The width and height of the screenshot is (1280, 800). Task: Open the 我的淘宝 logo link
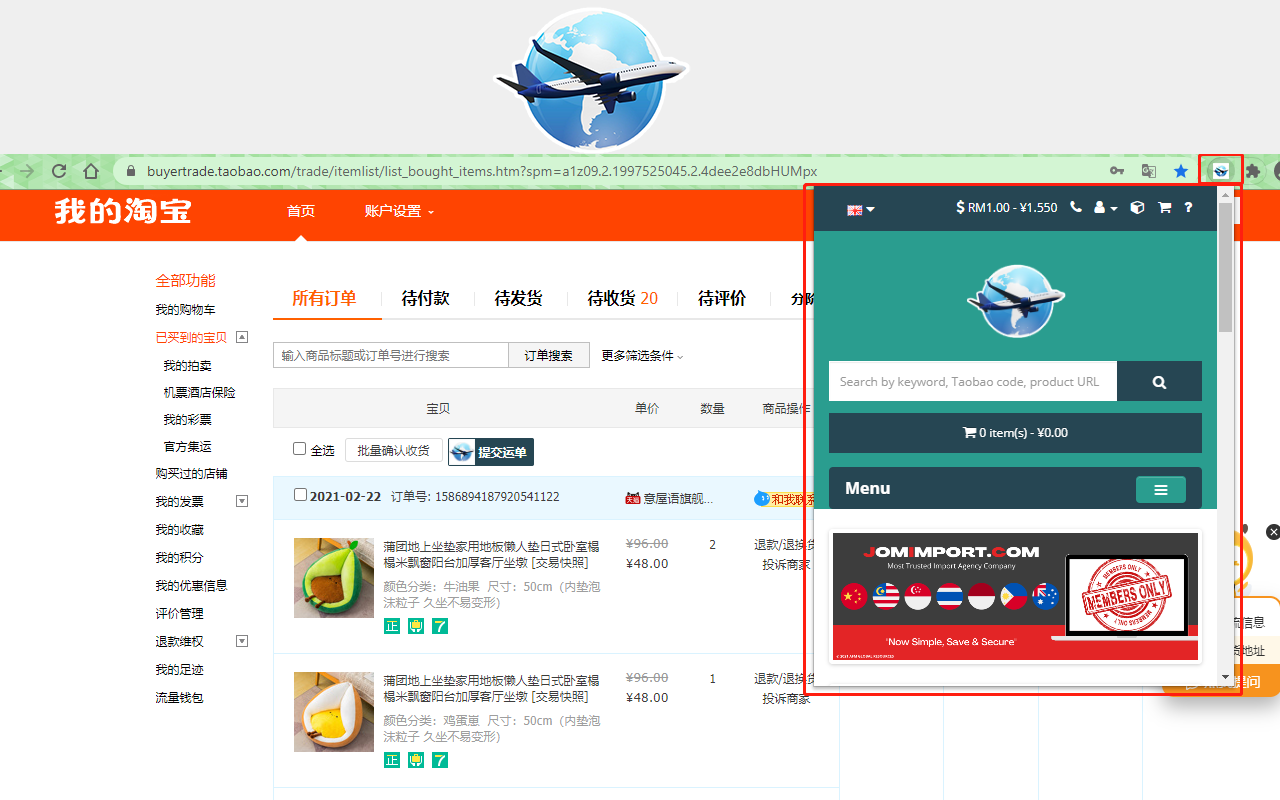pyautogui.click(x=123, y=211)
